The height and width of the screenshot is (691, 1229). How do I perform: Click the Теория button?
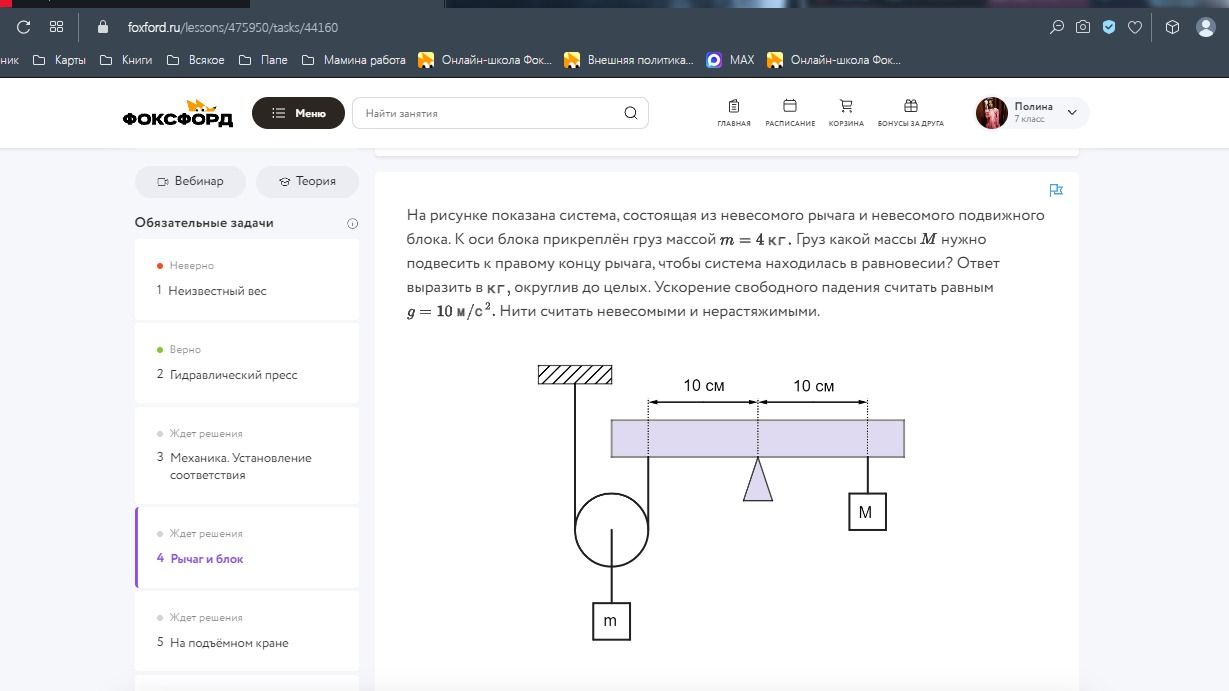pyautogui.click(x=307, y=181)
